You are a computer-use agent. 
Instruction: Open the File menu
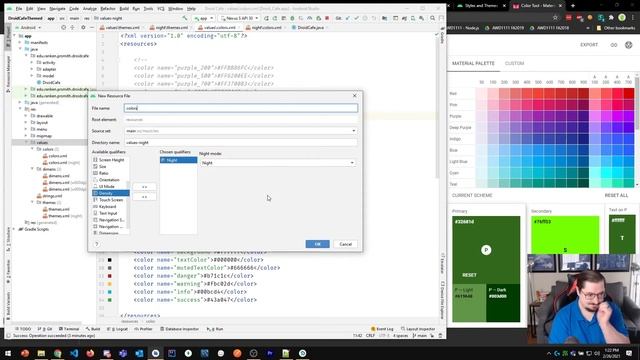[19, 9]
